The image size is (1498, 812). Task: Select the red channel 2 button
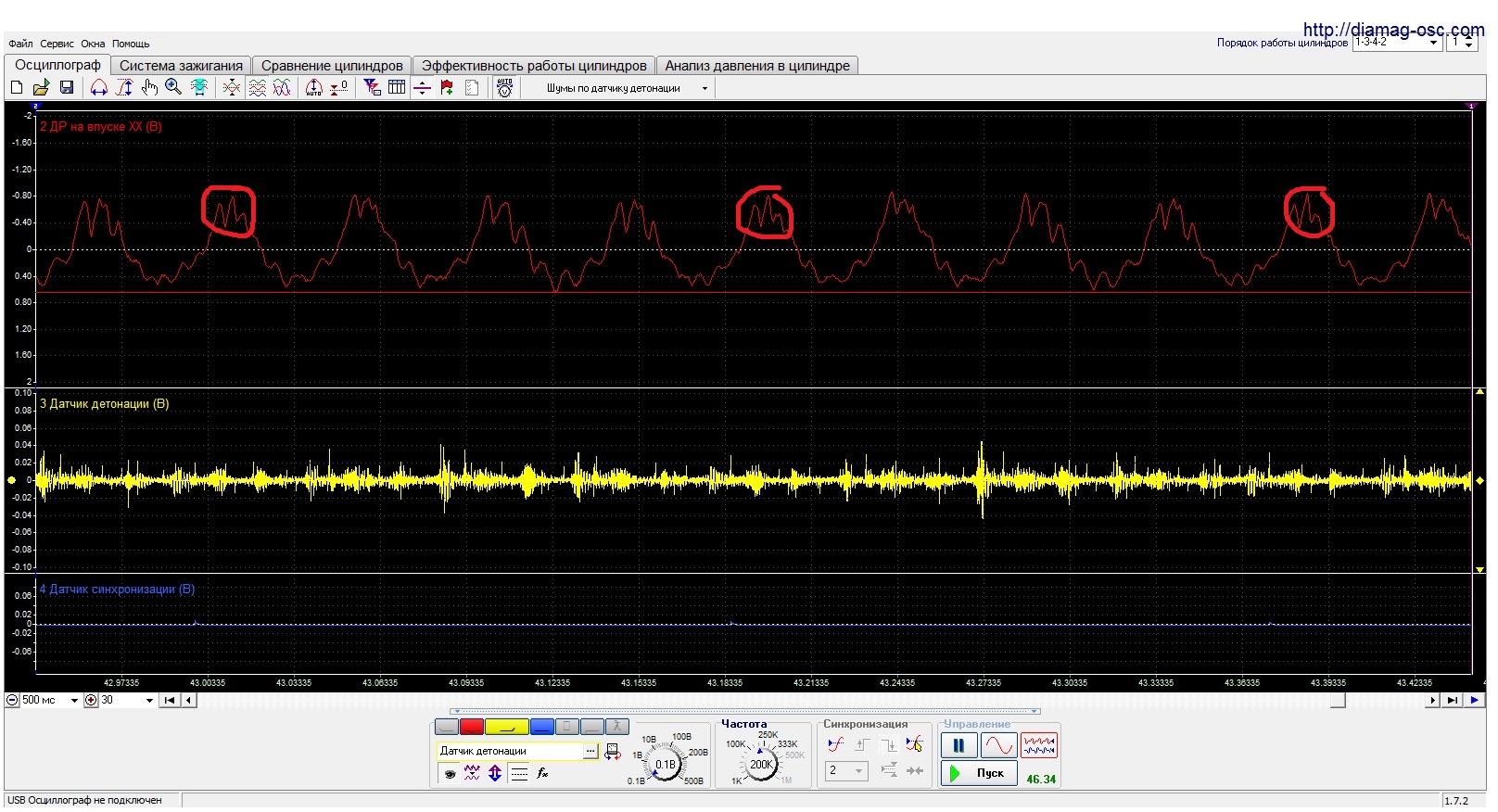pyautogui.click(x=472, y=727)
